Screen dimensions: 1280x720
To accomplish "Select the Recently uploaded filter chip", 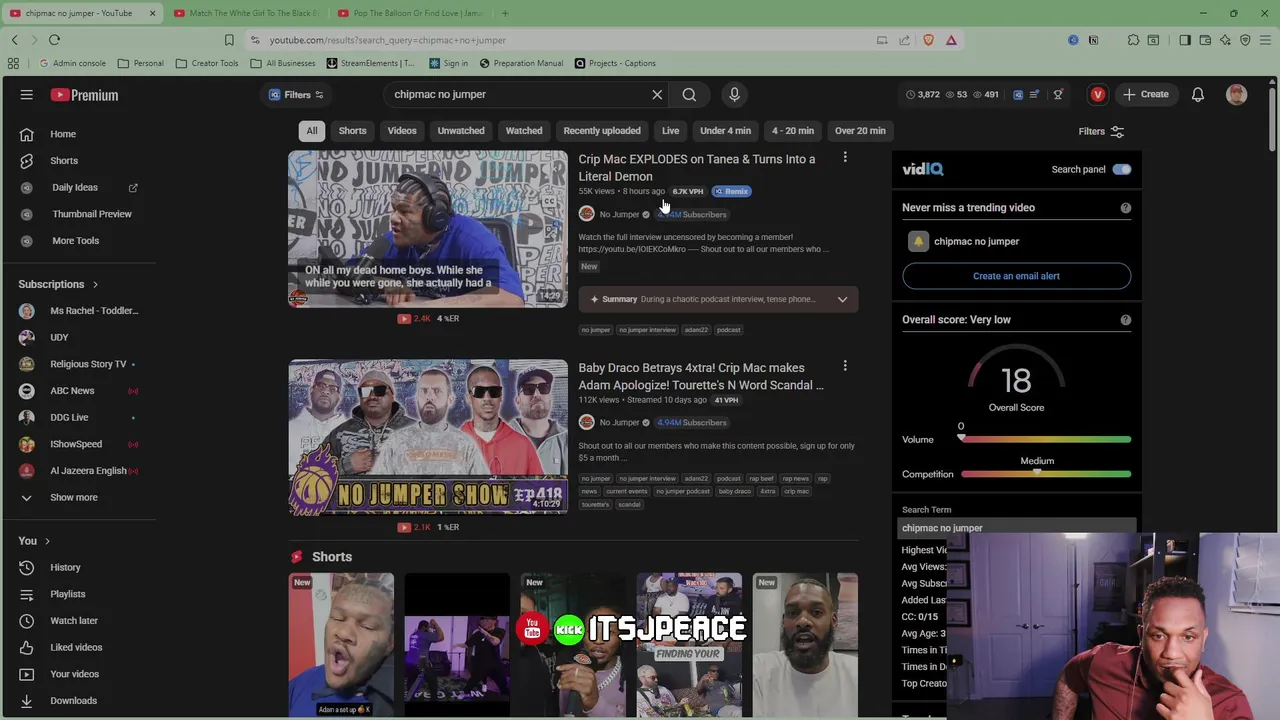I will [602, 131].
